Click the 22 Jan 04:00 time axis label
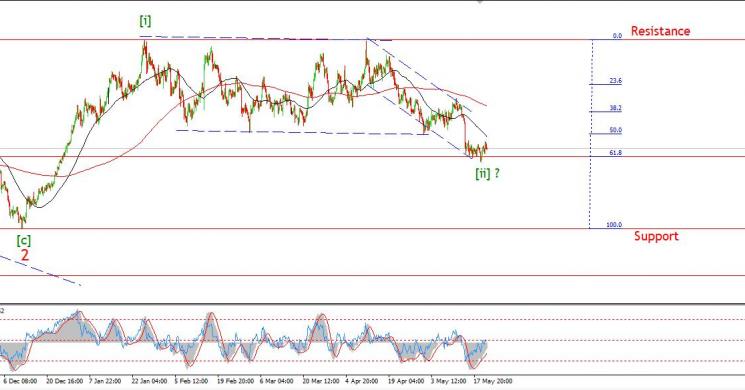 pos(149,381)
